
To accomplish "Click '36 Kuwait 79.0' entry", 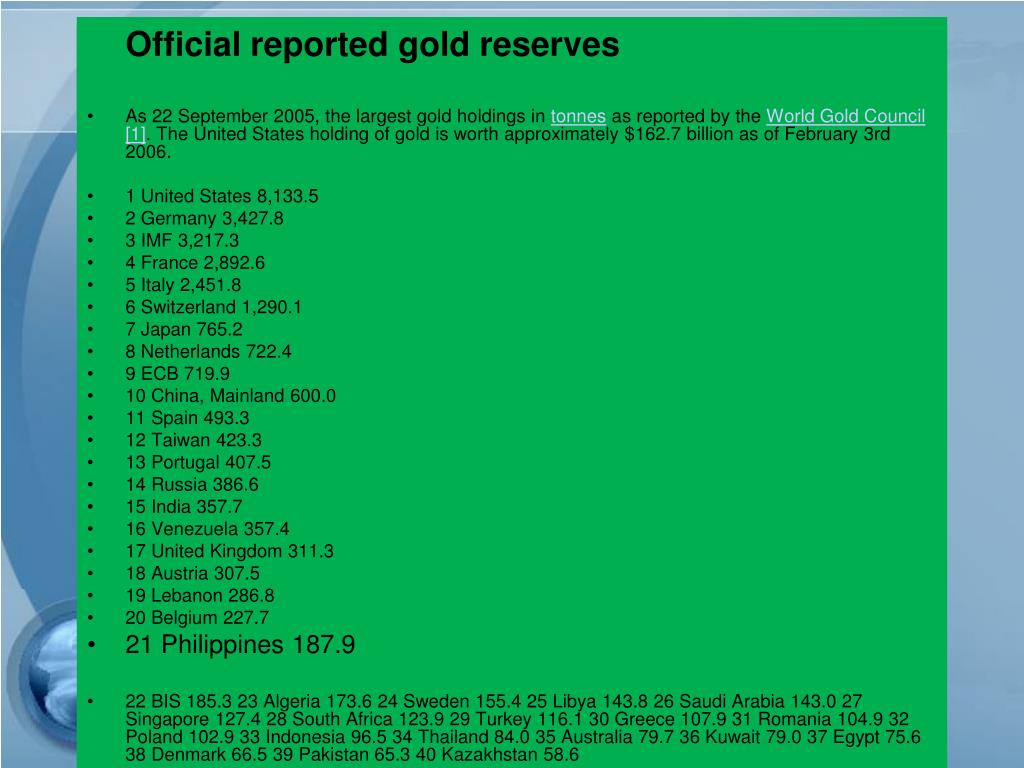I will [x=740, y=737].
